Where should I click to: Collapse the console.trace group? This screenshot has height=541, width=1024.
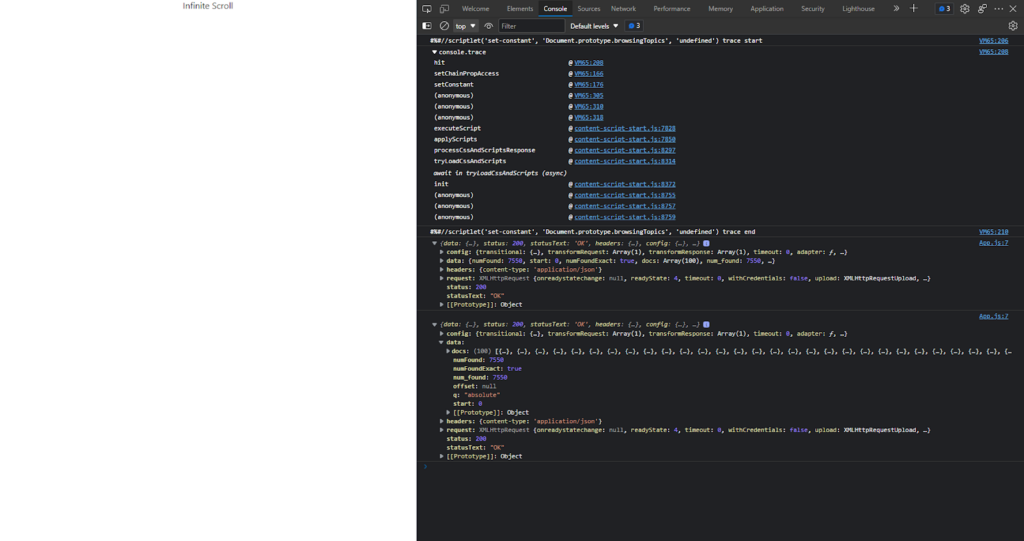coord(434,52)
